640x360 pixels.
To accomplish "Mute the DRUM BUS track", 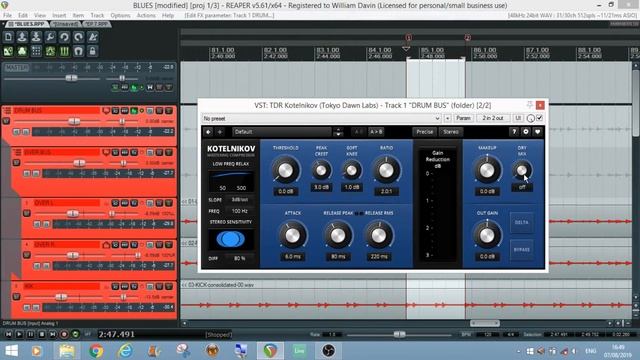I will (160, 111).
